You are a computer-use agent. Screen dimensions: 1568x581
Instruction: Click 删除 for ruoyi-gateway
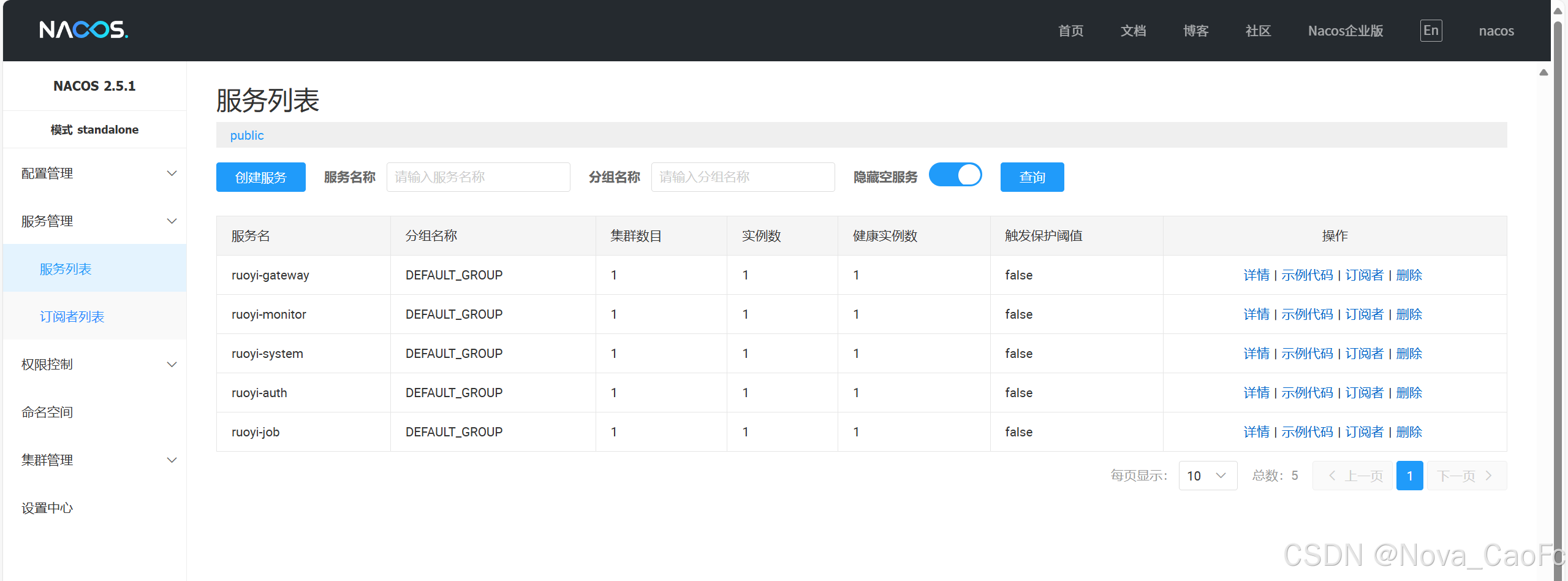(1409, 275)
